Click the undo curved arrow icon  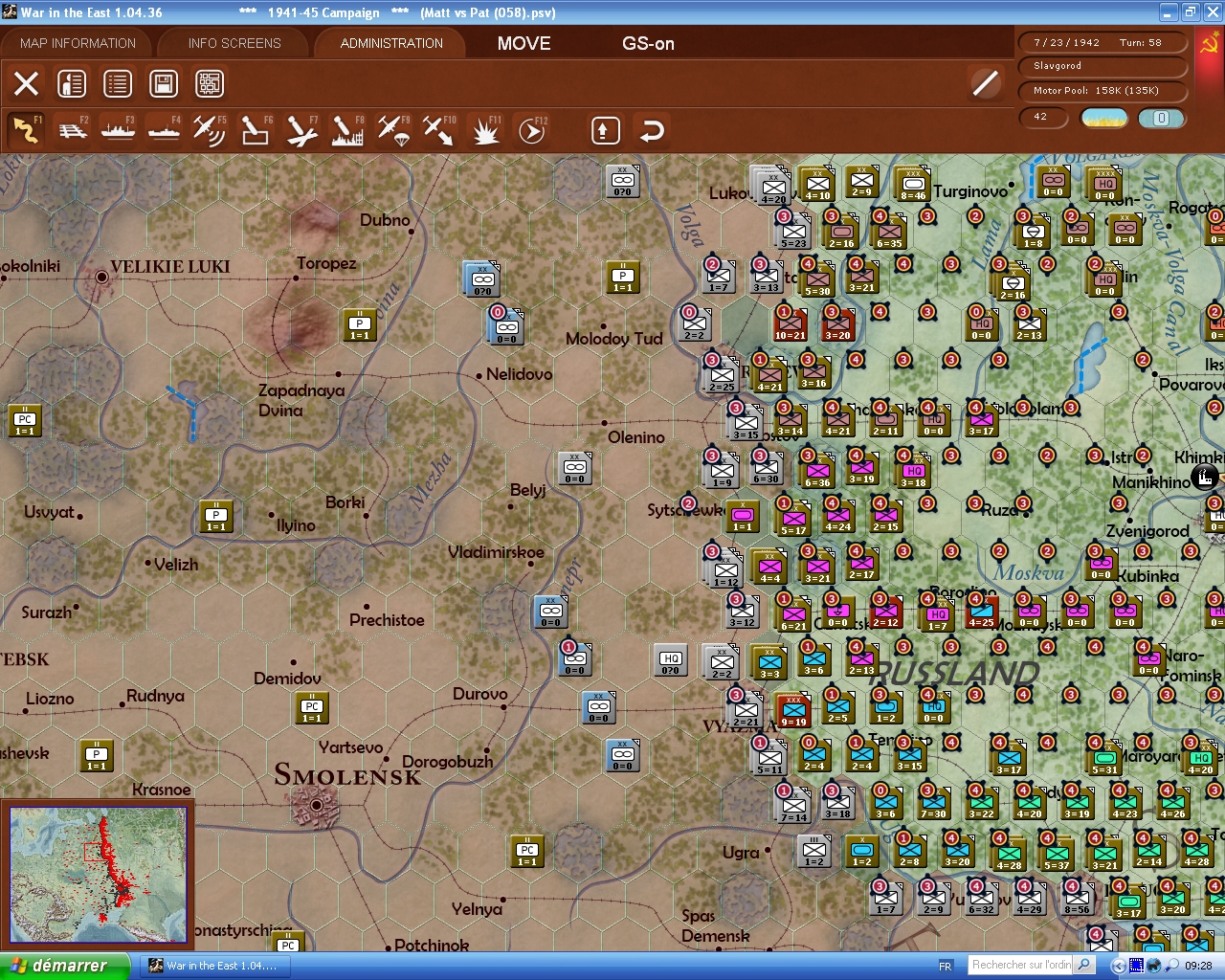pos(652,130)
